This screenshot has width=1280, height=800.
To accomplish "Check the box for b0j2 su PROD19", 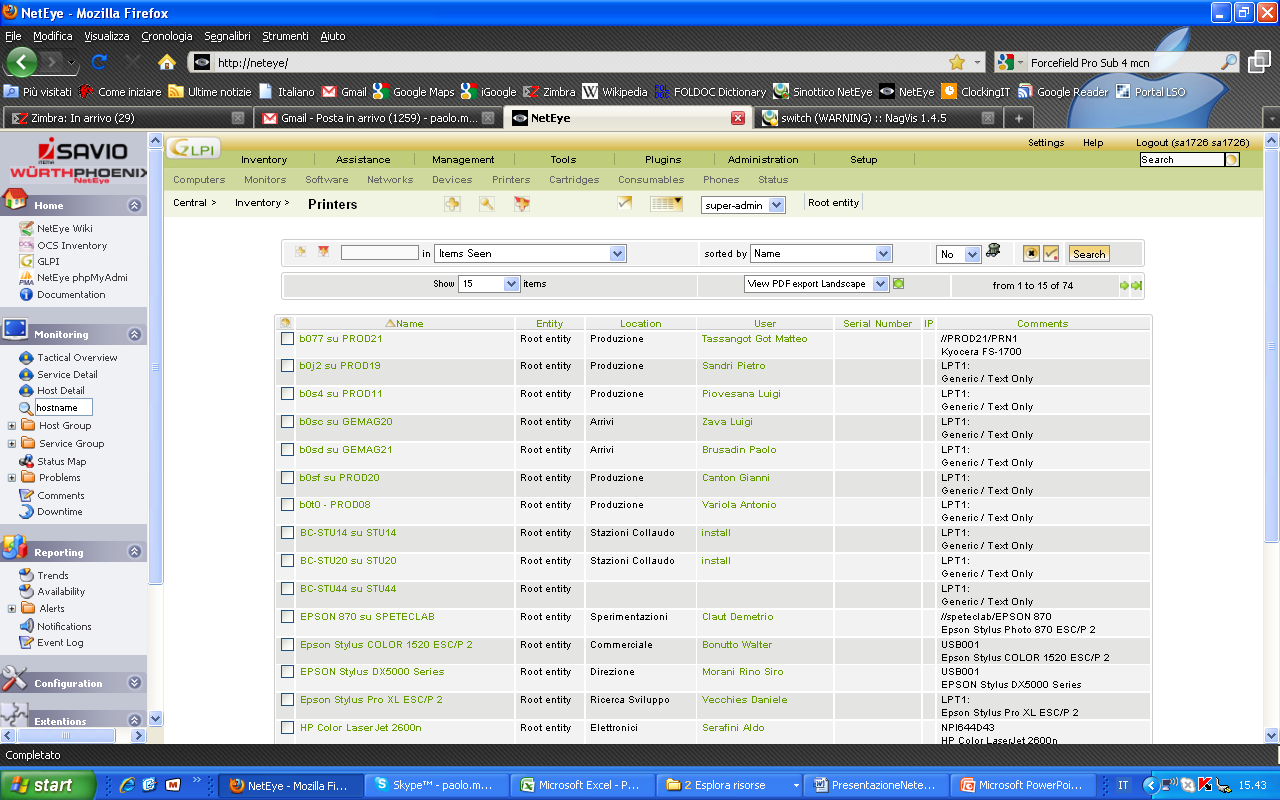I will click(x=288, y=366).
